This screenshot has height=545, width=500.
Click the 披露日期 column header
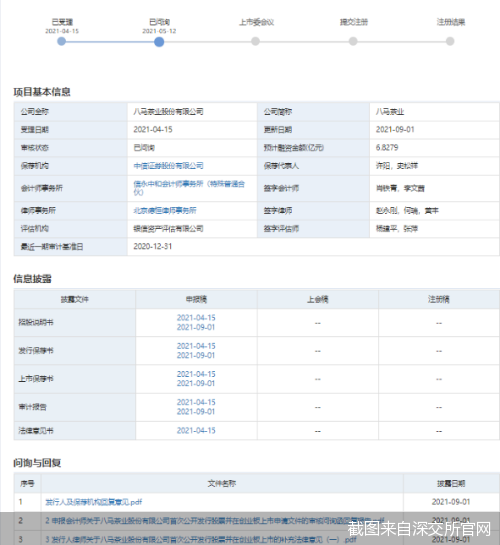pos(451,483)
